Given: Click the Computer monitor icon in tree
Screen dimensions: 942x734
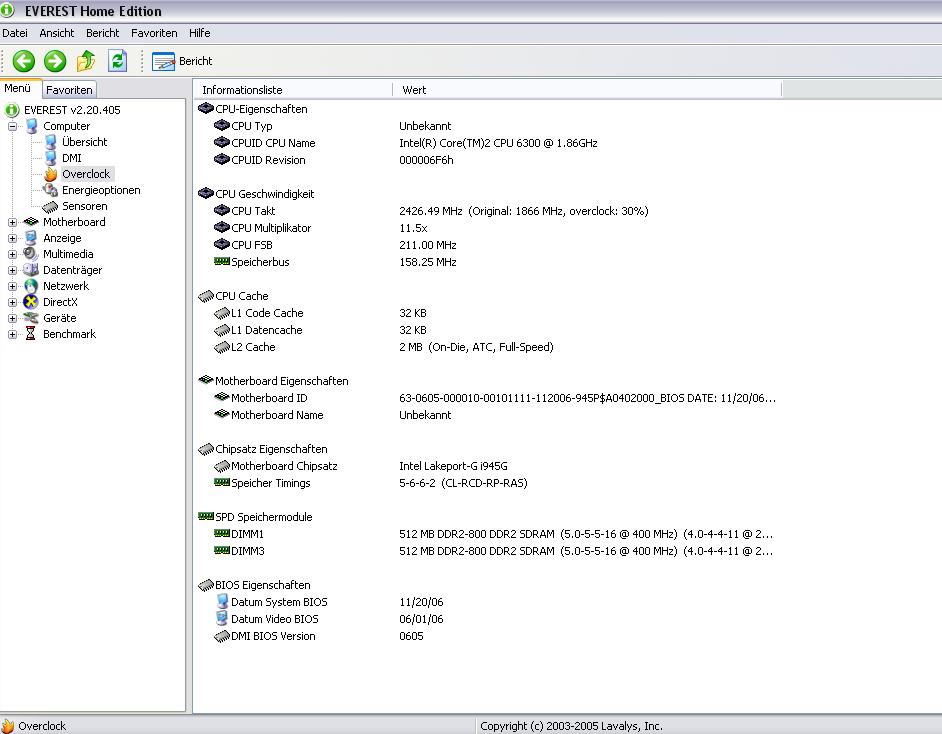Looking at the screenshot, I should coord(31,126).
